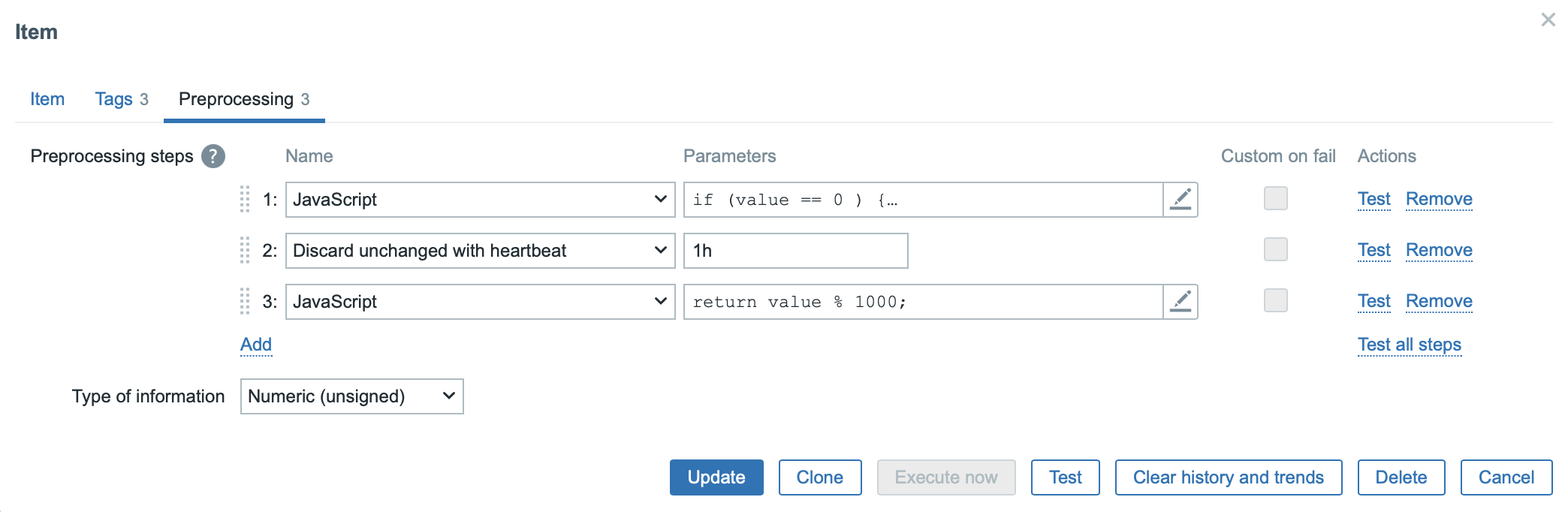Click the Update button
The height and width of the screenshot is (512, 1568).
pos(716,477)
